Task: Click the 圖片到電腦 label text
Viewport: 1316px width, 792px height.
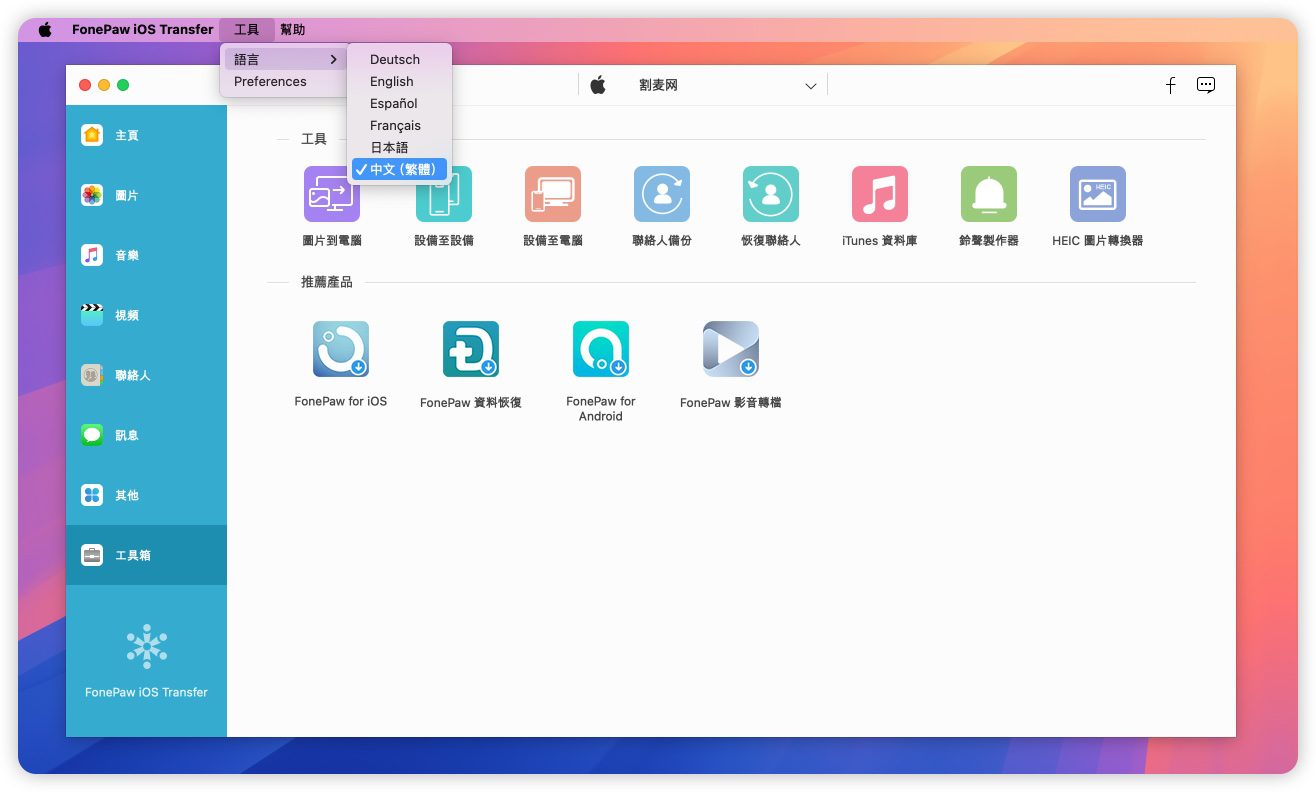Action: click(x=332, y=241)
